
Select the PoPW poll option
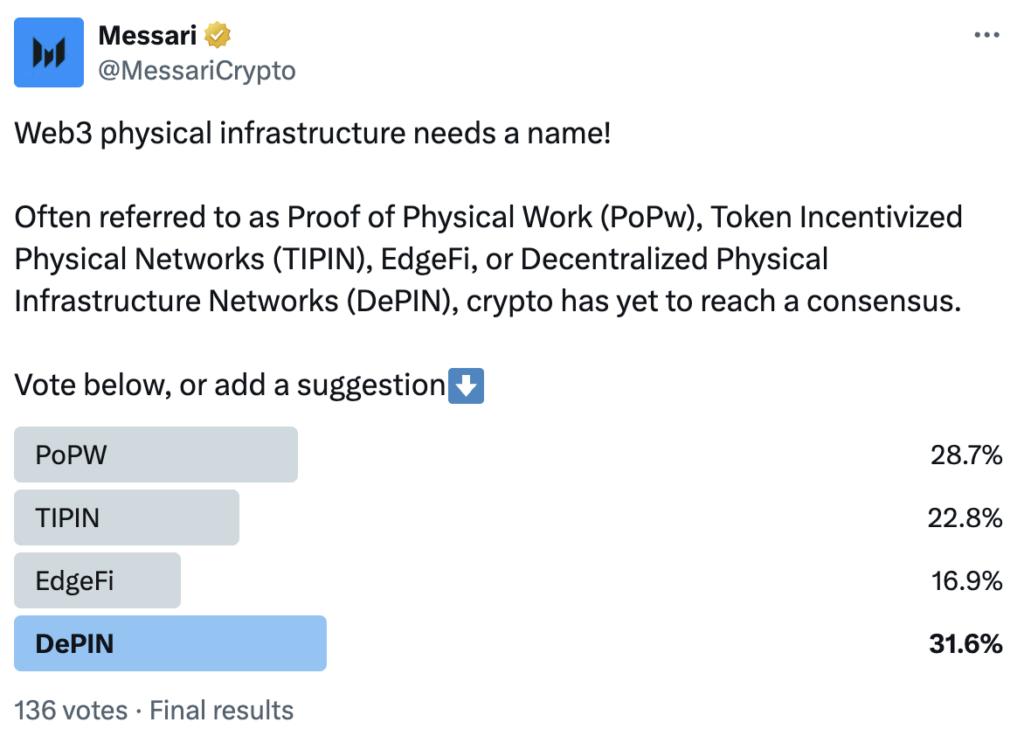[156, 455]
